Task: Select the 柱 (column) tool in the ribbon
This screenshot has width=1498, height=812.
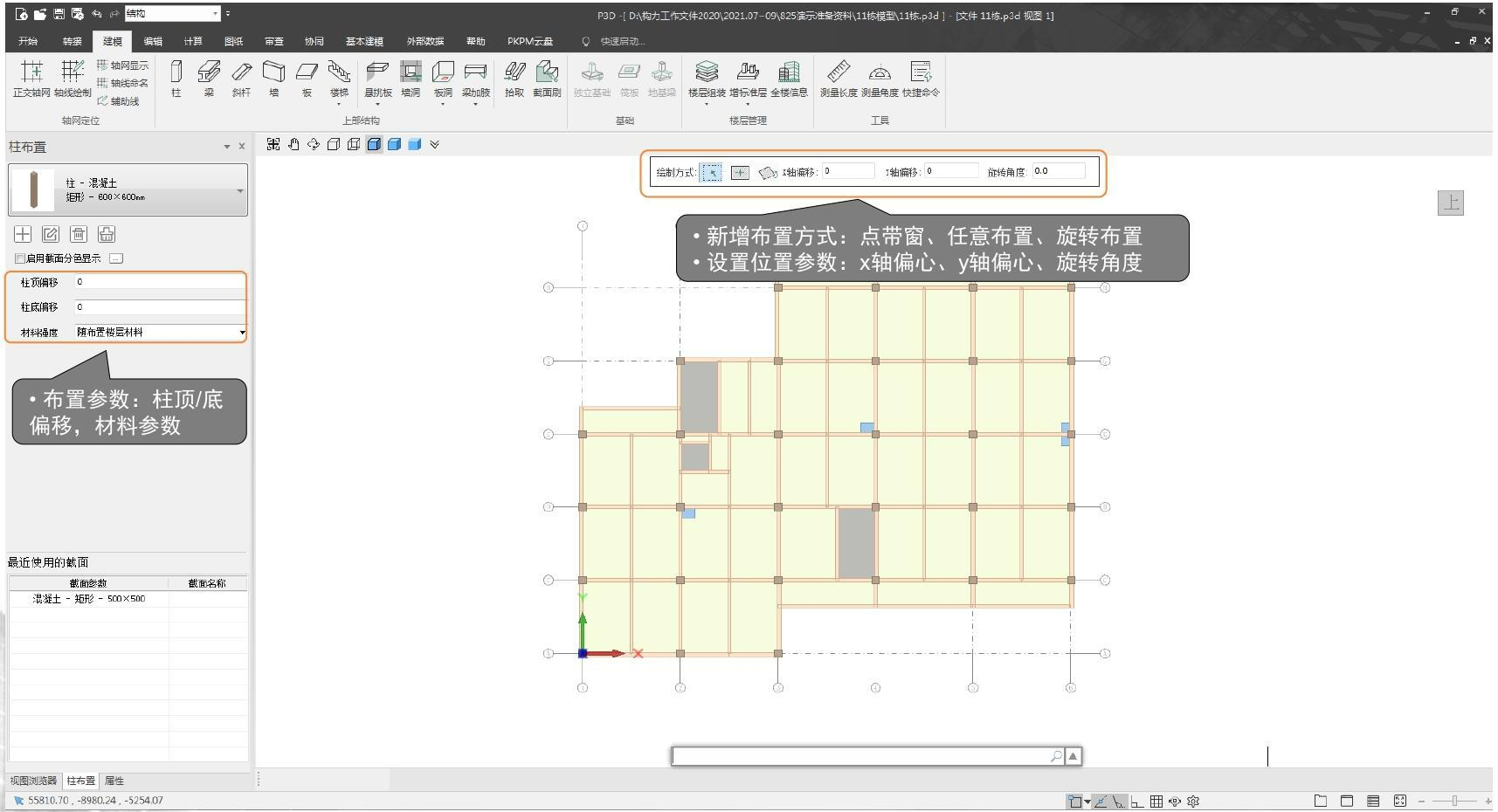Action: 176,79
